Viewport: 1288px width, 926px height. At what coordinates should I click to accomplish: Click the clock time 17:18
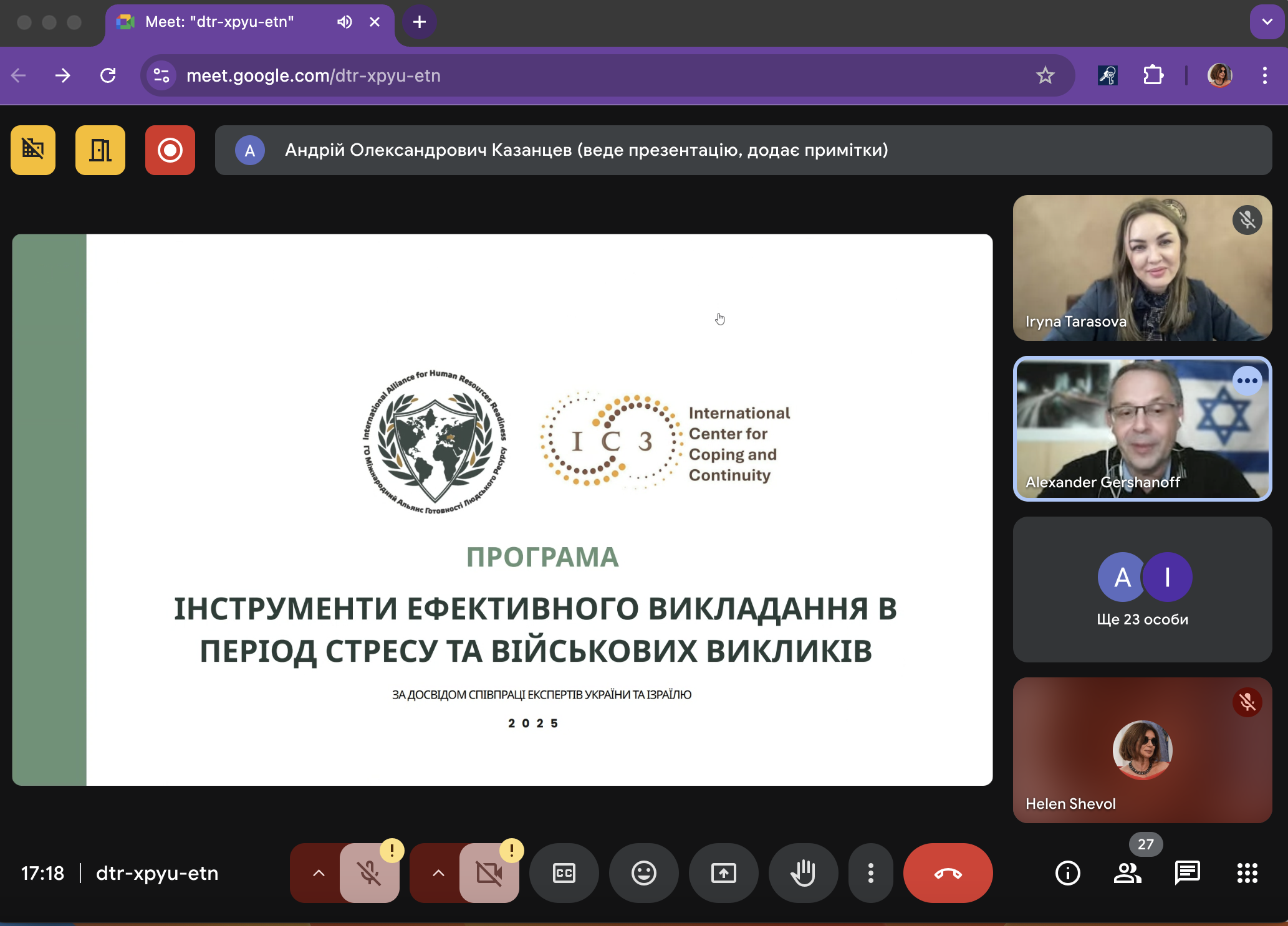coord(42,873)
